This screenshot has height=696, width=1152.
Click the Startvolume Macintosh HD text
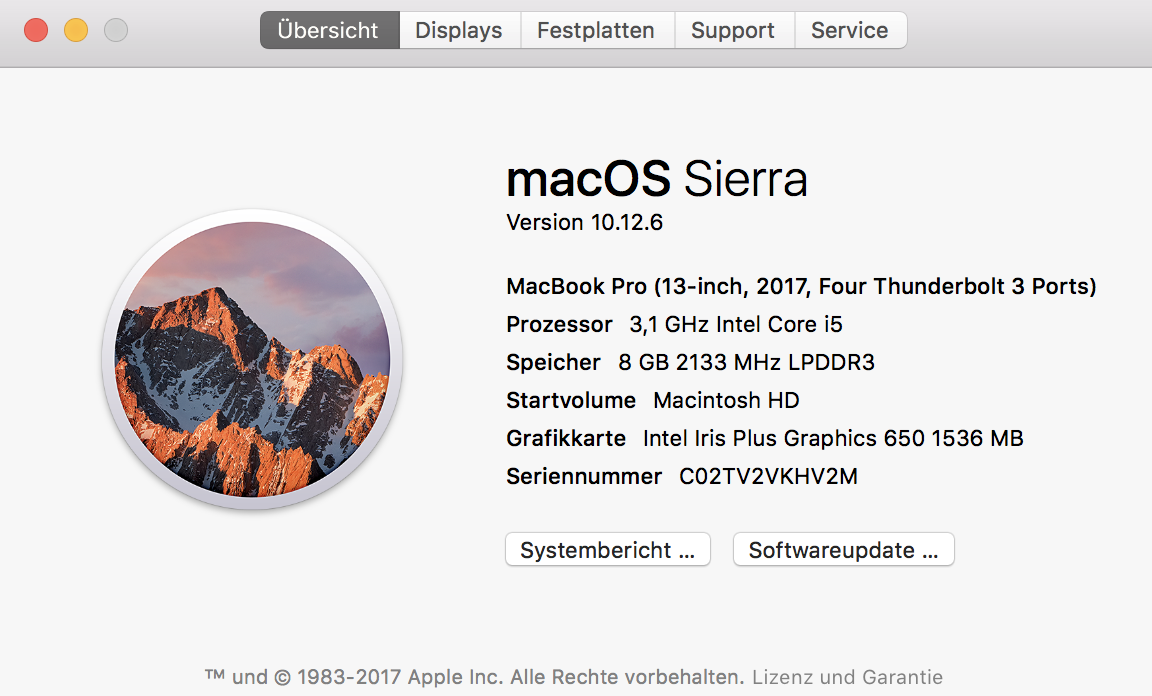coord(726,400)
